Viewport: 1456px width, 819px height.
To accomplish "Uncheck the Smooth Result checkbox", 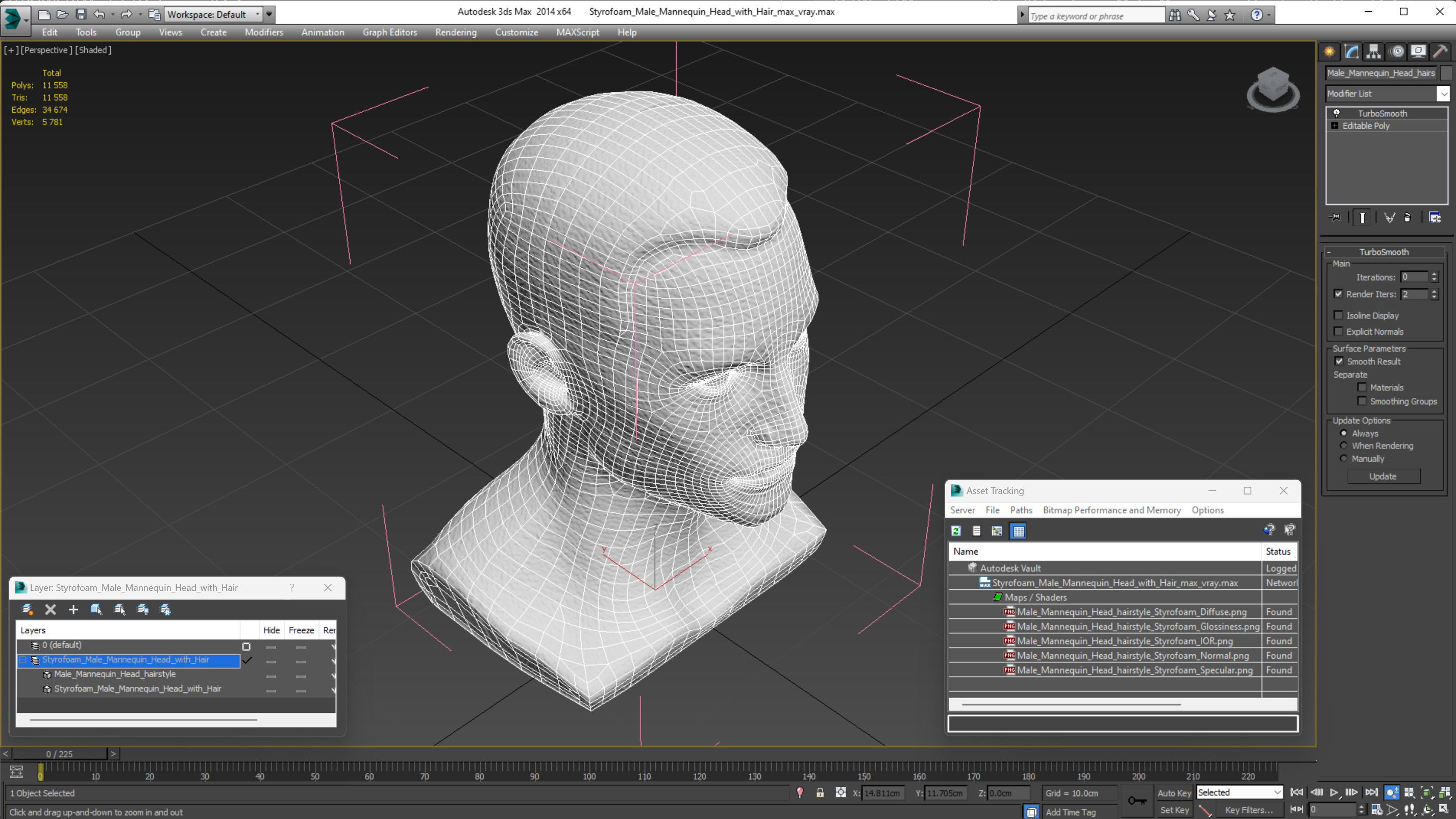I will (1339, 361).
